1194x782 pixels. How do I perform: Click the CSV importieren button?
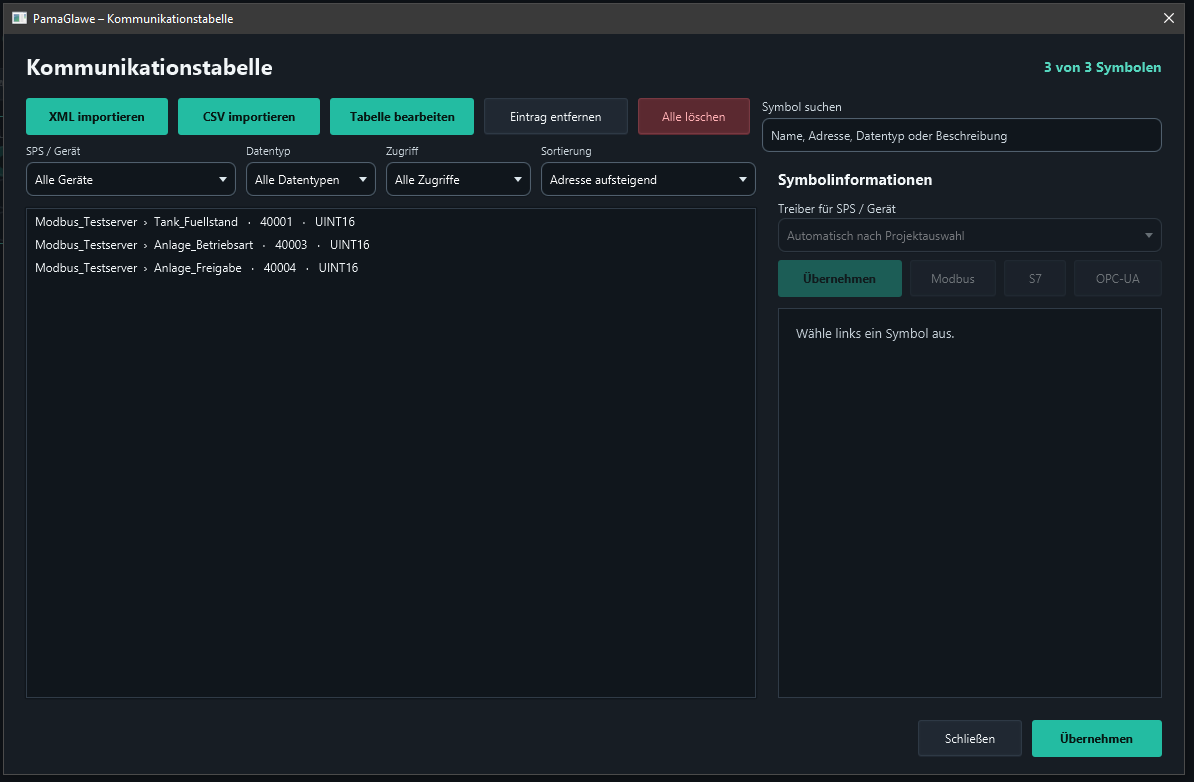coord(249,117)
